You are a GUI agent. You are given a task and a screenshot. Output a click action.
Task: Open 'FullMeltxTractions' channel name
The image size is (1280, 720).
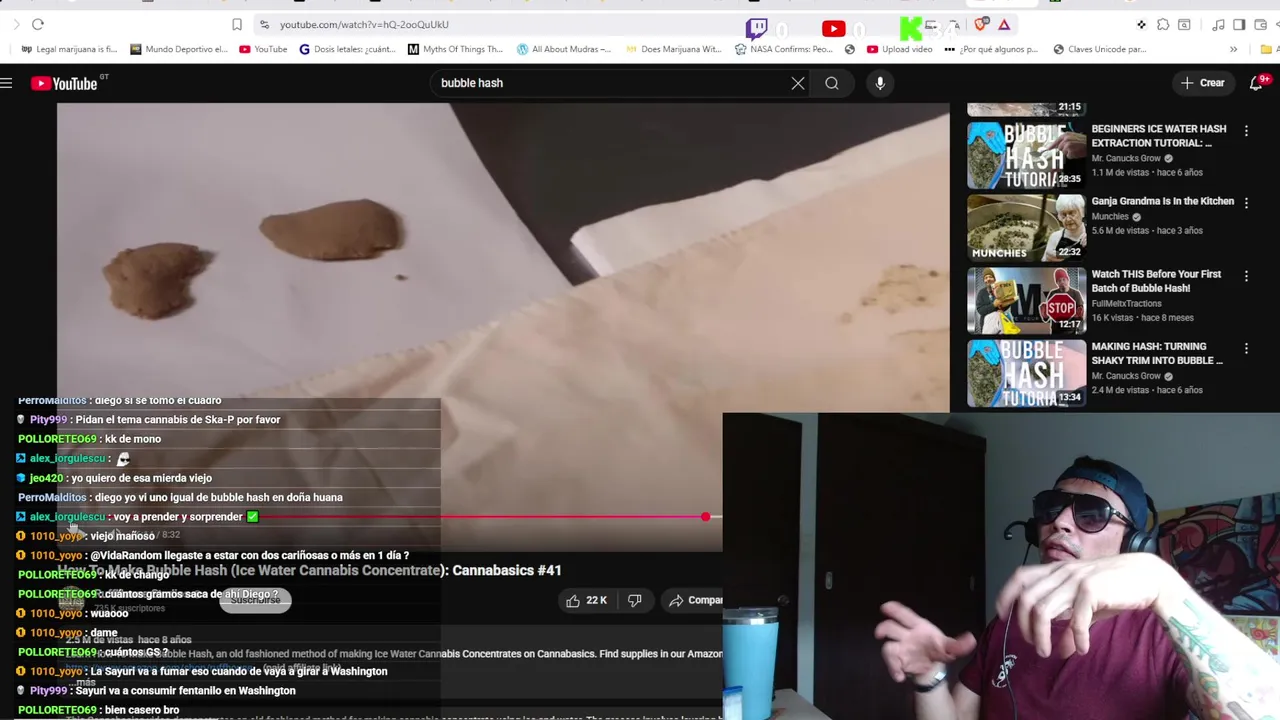(x=1126, y=303)
